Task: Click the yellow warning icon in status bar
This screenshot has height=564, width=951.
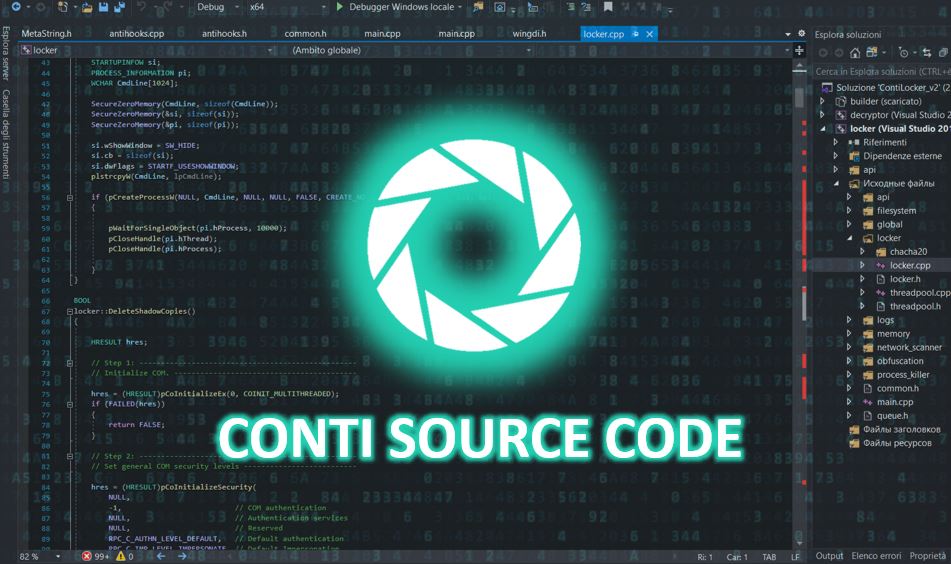Action: pos(122,556)
